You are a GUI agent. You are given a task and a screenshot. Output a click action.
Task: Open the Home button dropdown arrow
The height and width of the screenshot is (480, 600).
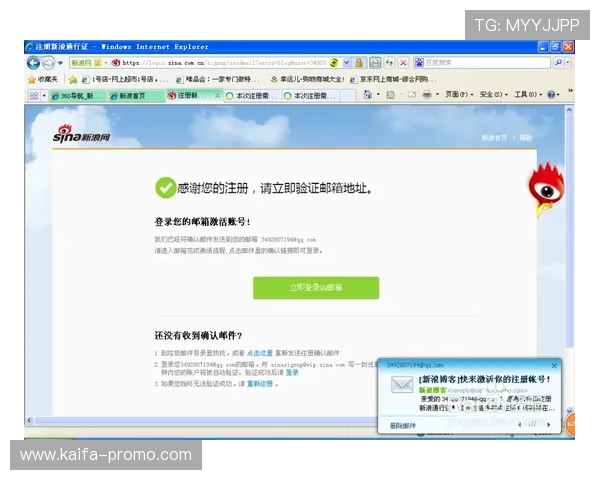pyautogui.click(x=378, y=95)
